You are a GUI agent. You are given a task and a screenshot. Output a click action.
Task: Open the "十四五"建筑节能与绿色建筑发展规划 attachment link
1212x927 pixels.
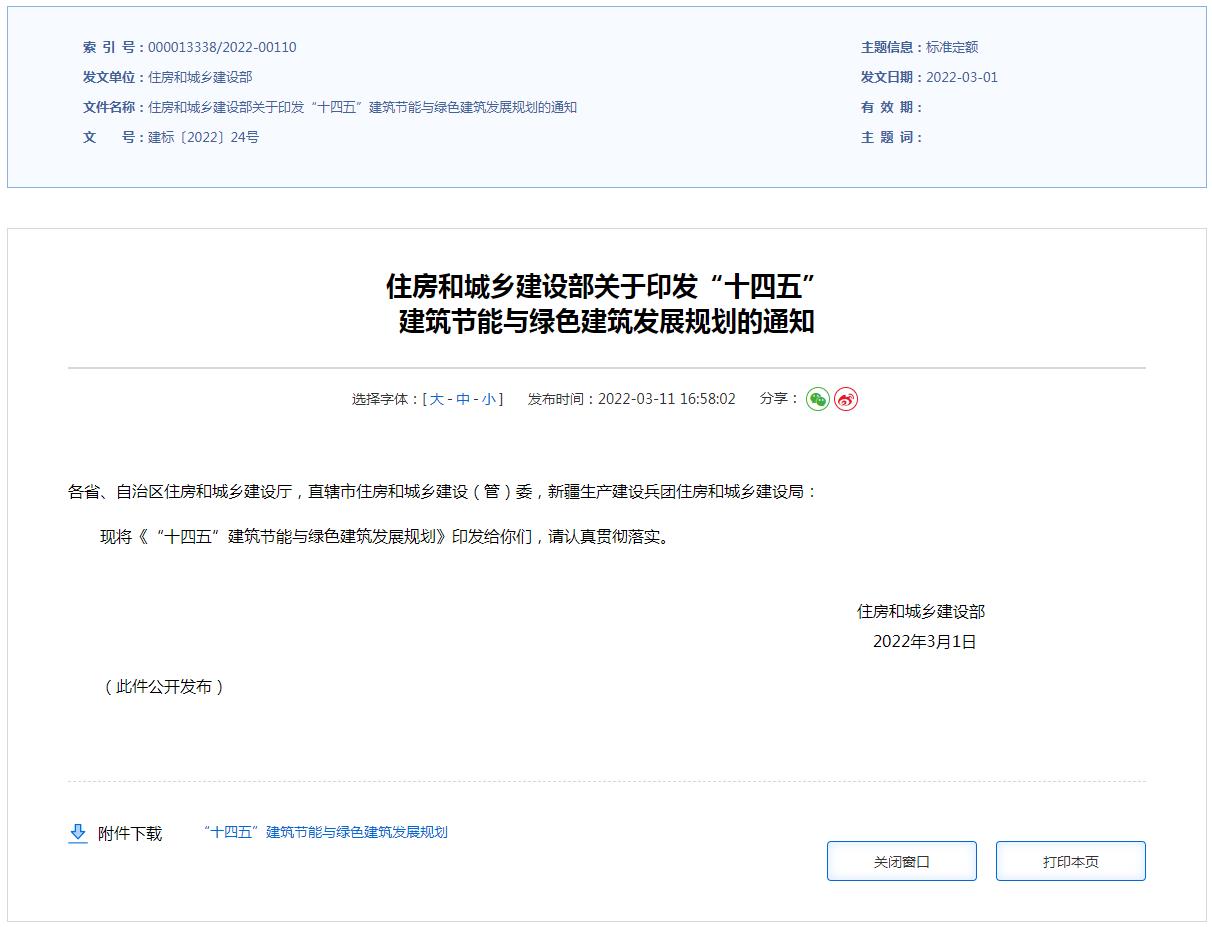pyautogui.click(x=325, y=832)
